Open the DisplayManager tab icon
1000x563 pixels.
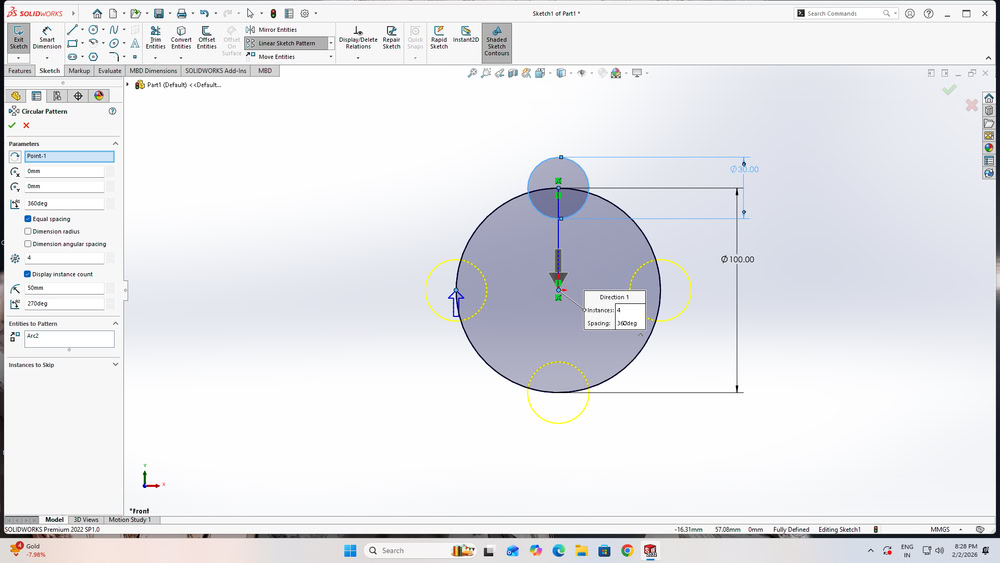tap(99, 96)
